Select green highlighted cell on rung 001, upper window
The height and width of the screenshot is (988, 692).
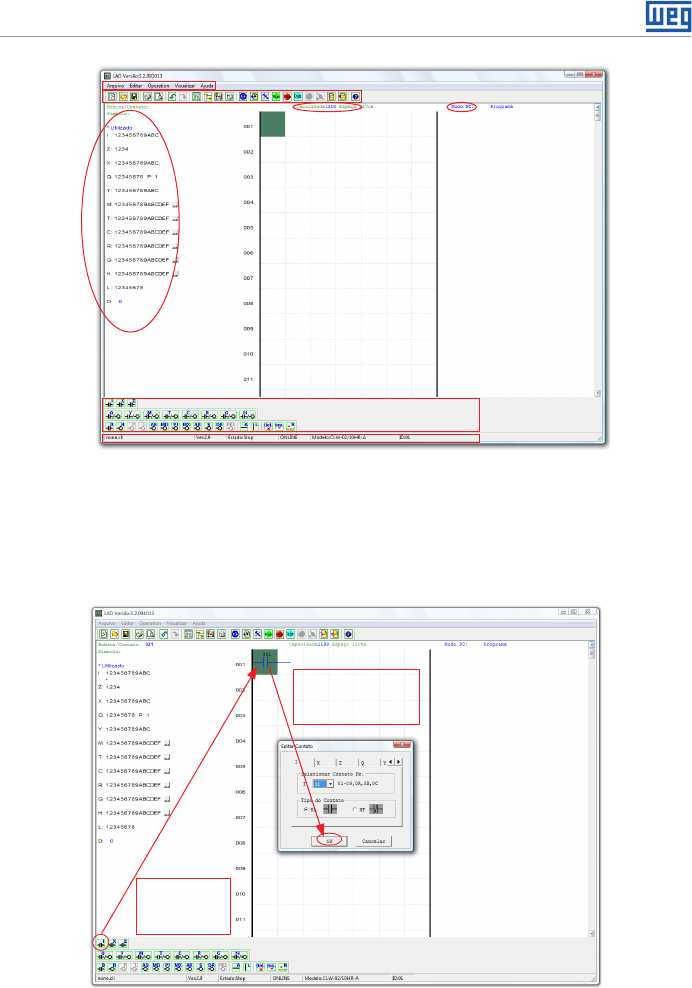pos(273,124)
